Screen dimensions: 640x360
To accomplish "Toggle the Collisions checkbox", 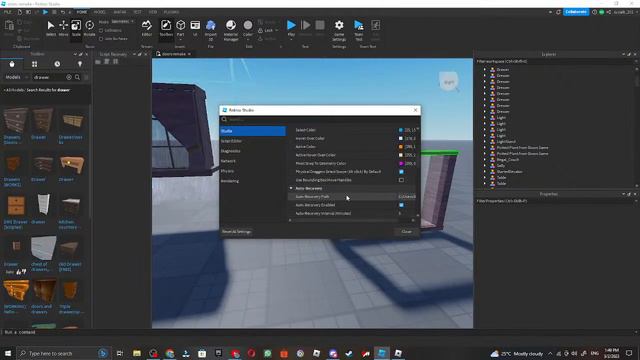I will click(101, 31).
